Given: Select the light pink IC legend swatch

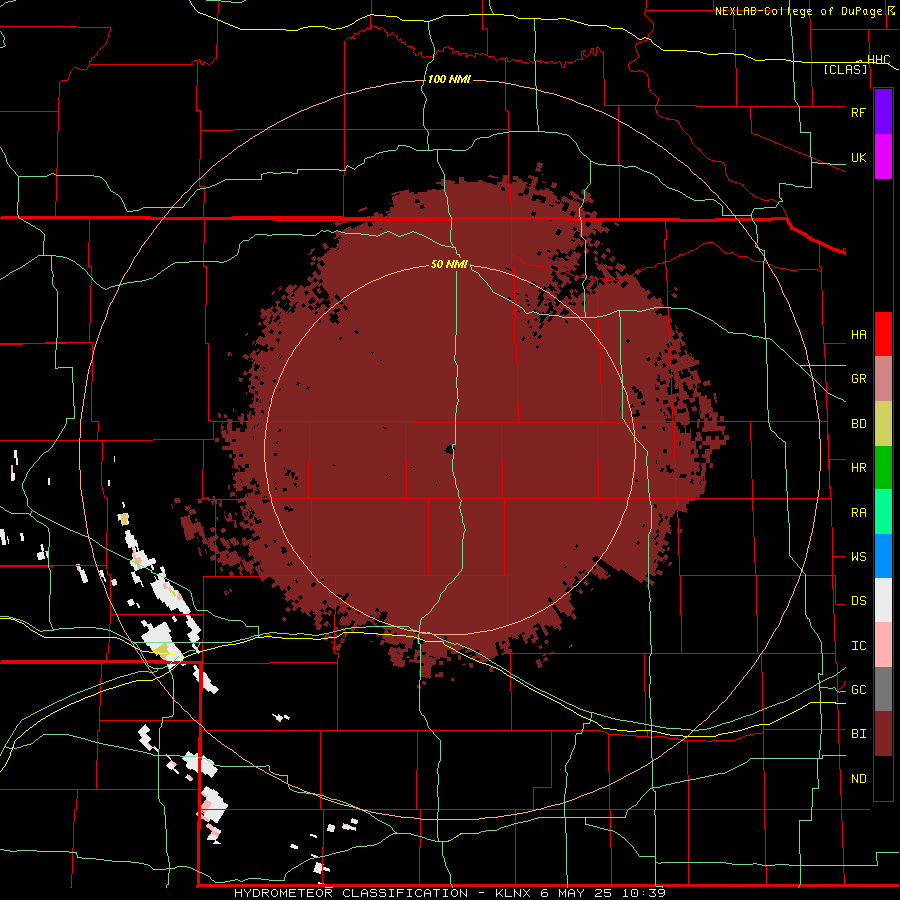Looking at the screenshot, I should (883, 645).
